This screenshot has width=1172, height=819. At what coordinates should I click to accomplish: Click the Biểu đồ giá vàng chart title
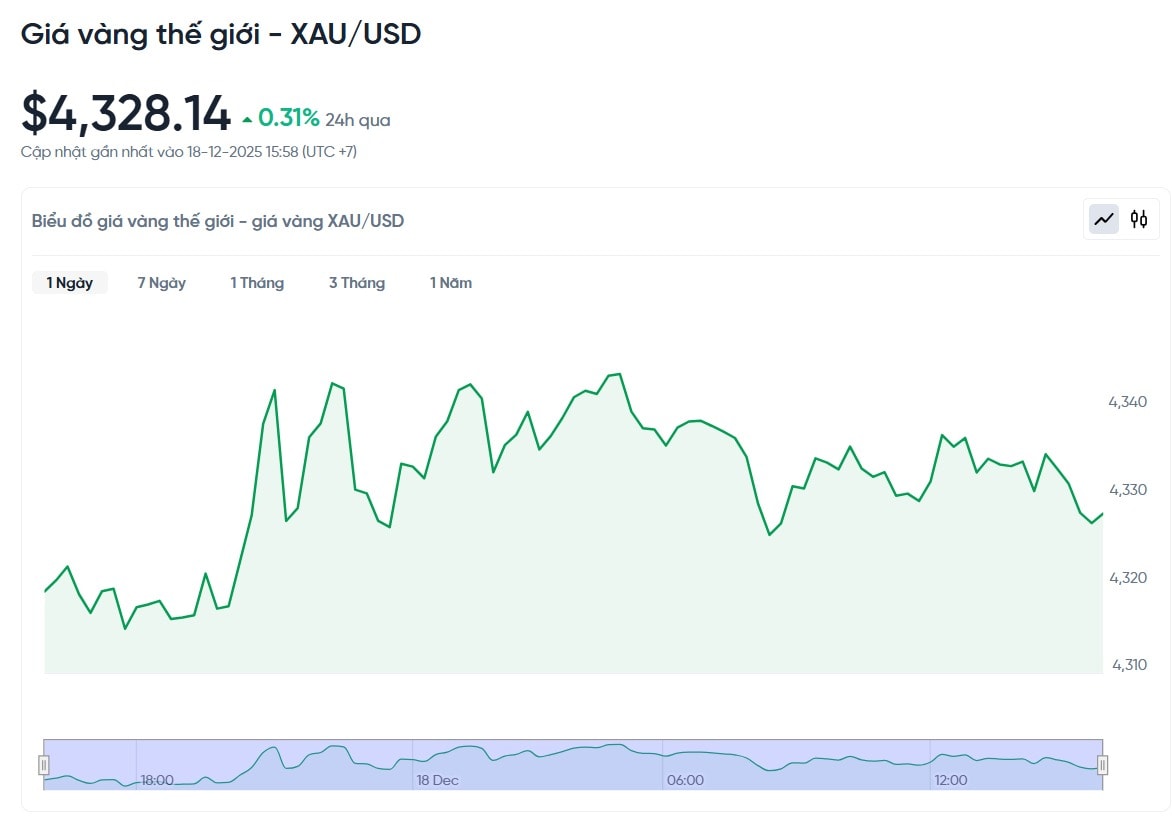coord(218,221)
